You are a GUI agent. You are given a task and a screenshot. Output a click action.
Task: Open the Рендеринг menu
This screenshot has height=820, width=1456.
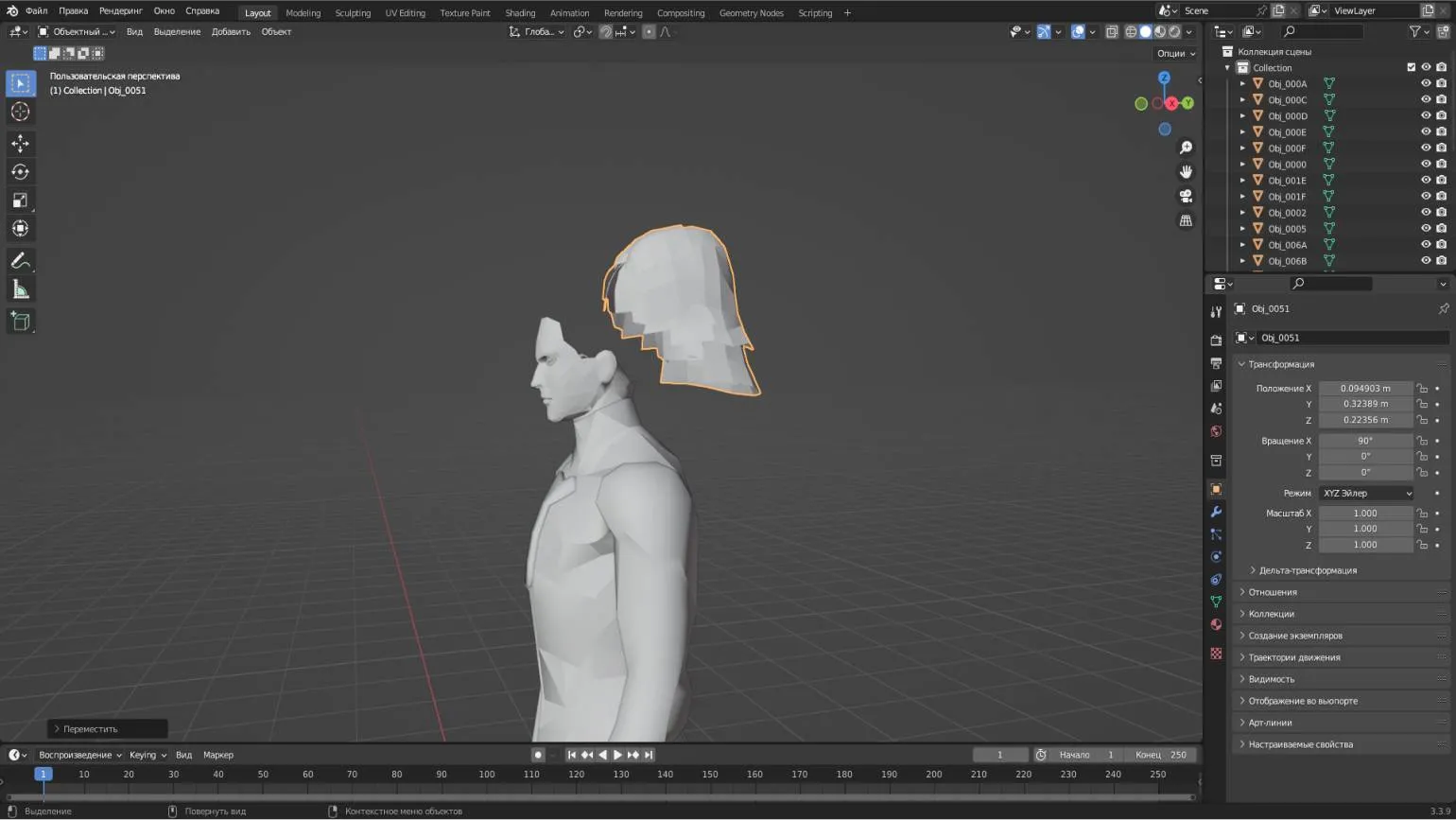pyautogui.click(x=121, y=11)
